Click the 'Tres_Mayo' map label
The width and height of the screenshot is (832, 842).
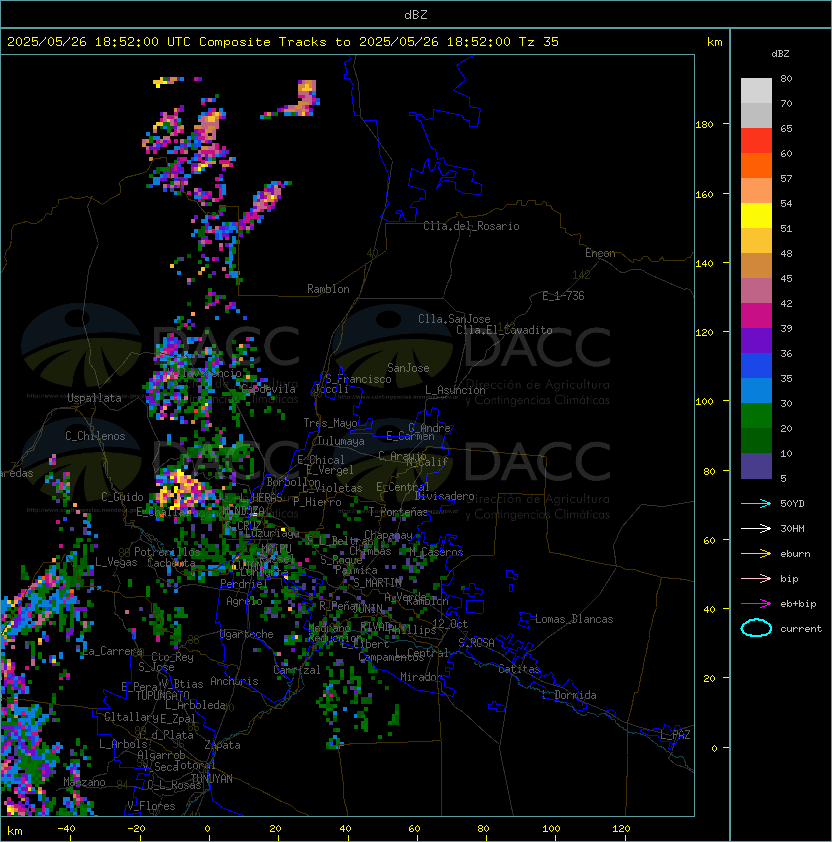[330, 423]
